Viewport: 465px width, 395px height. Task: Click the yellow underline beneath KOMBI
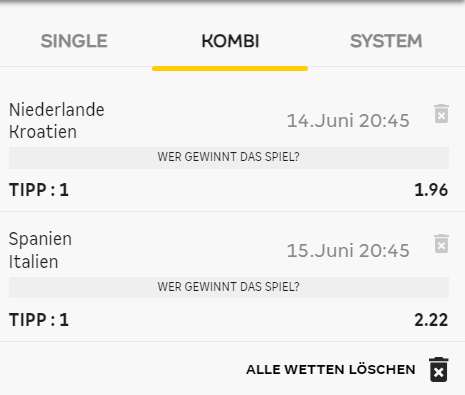pyautogui.click(x=230, y=69)
